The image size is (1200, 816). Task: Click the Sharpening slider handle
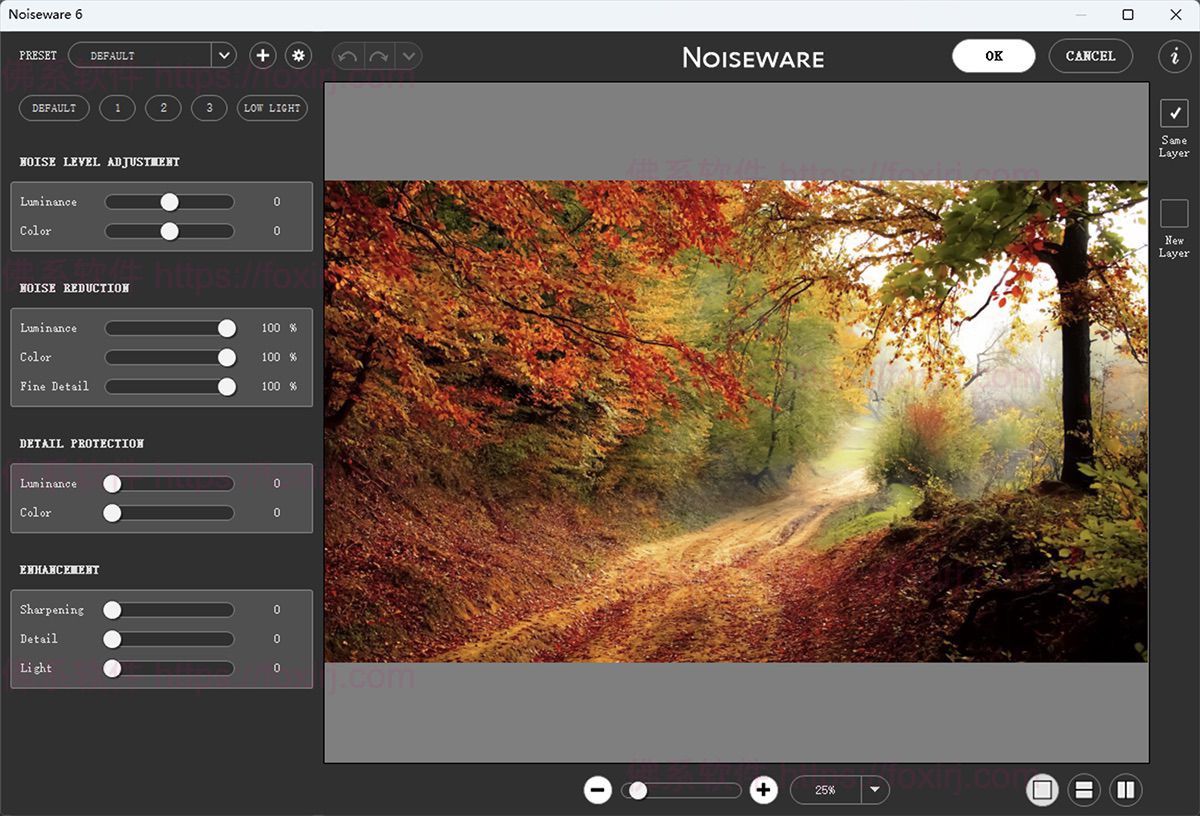(112, 610)
